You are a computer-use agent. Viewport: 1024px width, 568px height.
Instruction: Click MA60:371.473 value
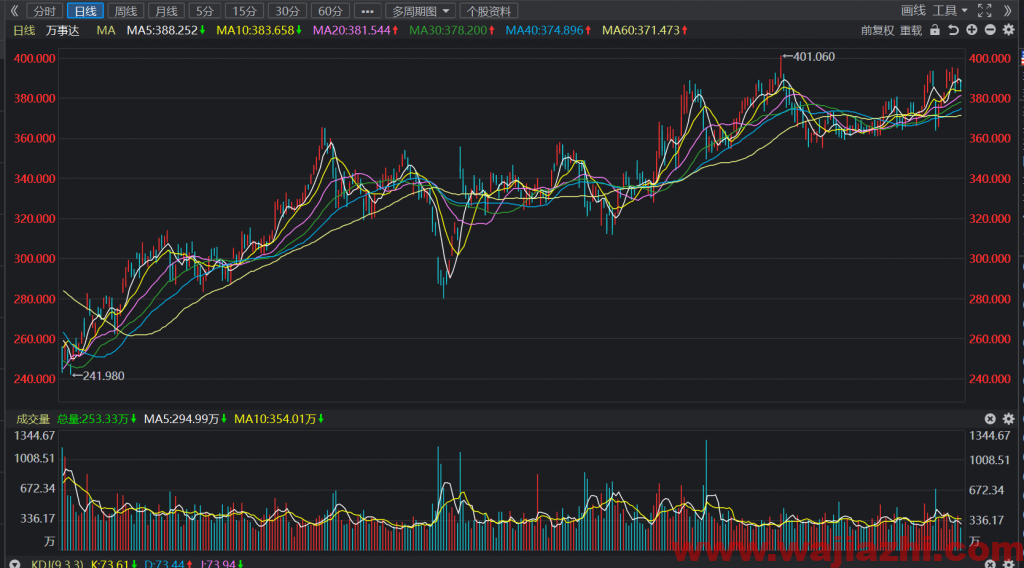coord(645,30)
